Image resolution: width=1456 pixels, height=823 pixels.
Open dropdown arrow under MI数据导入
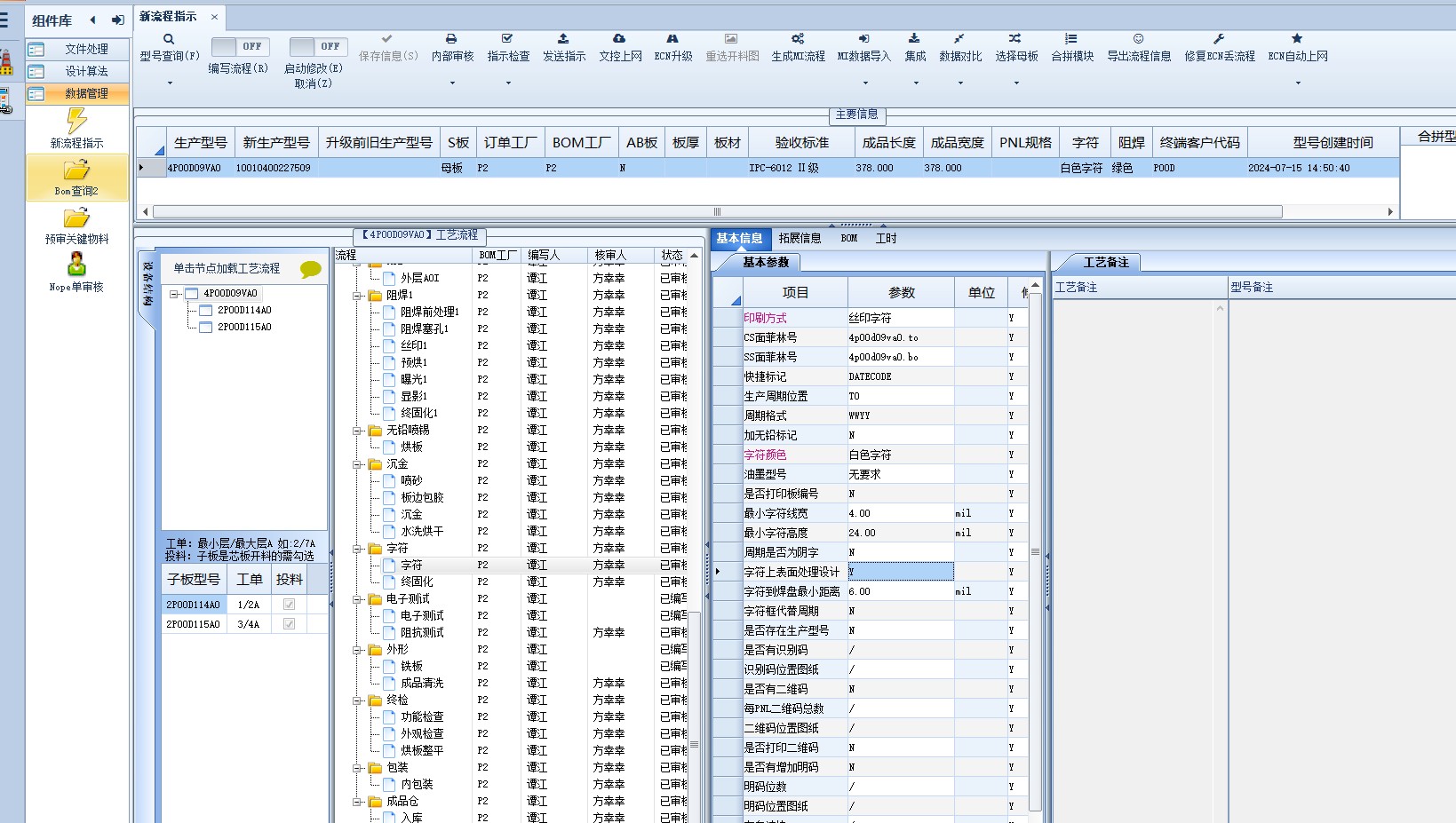pyautogui.click(x=863, y=83)
